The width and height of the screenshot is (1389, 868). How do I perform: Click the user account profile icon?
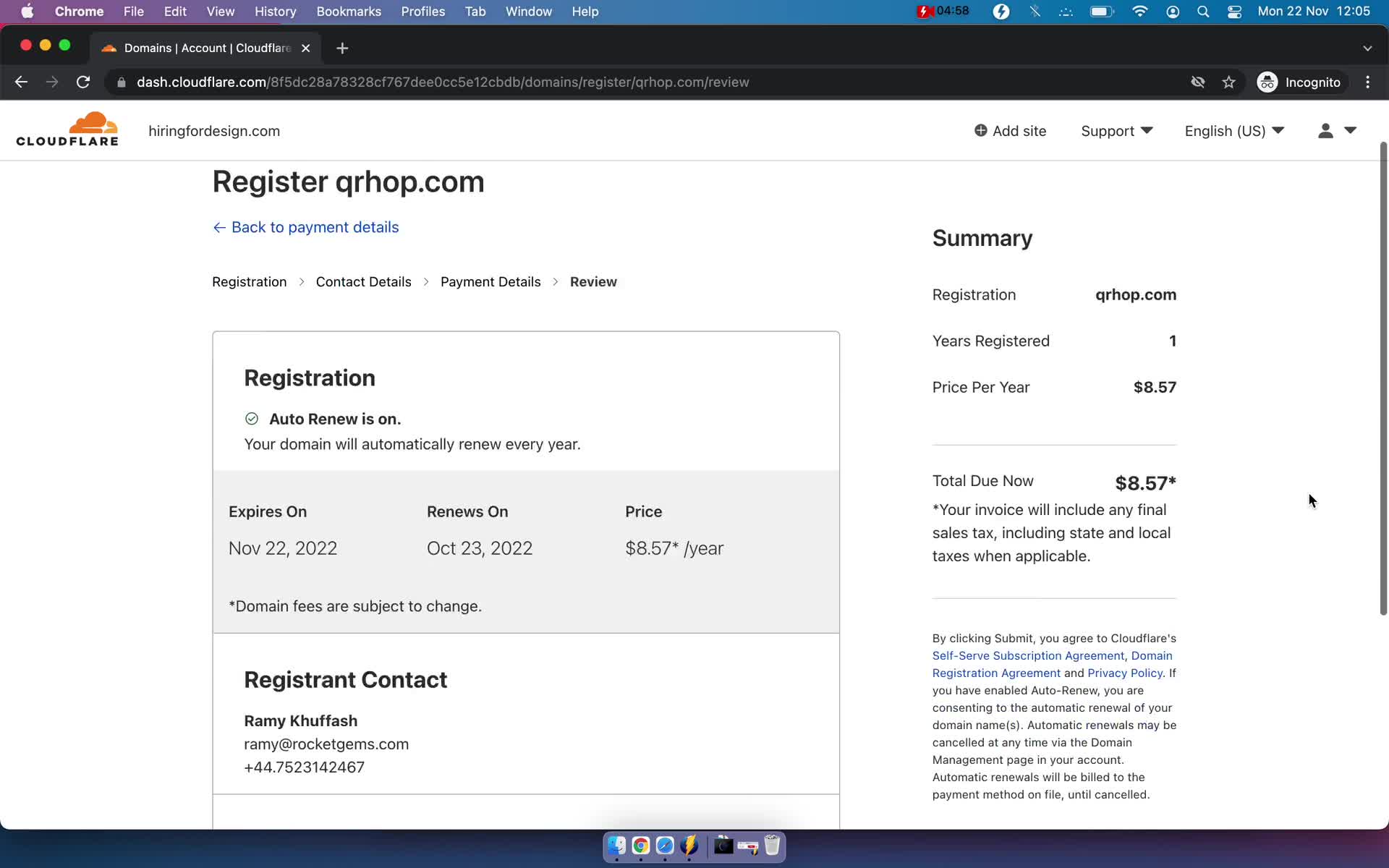coord(1325,131)
